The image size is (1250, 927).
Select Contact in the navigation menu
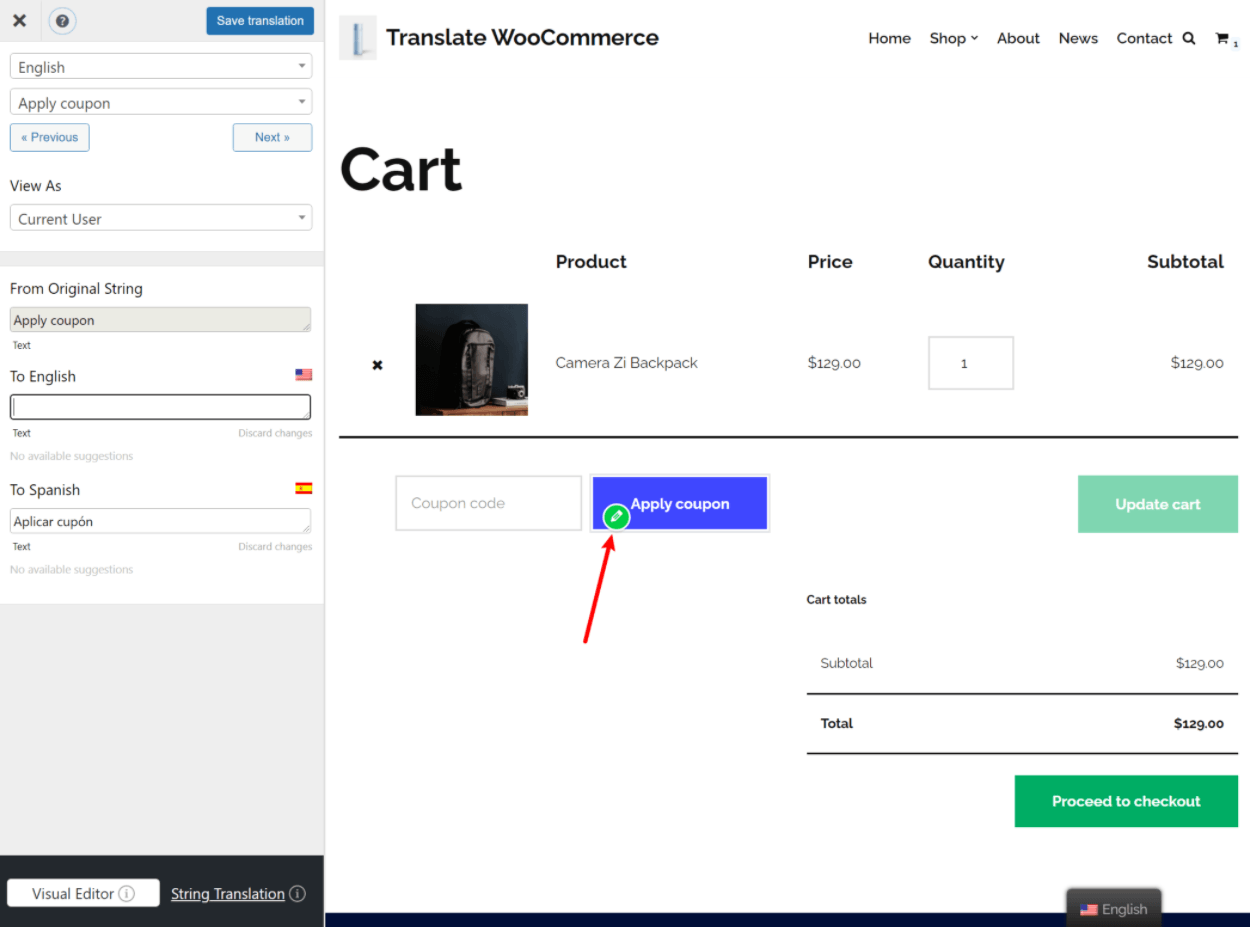click(x=1144, y=38)
